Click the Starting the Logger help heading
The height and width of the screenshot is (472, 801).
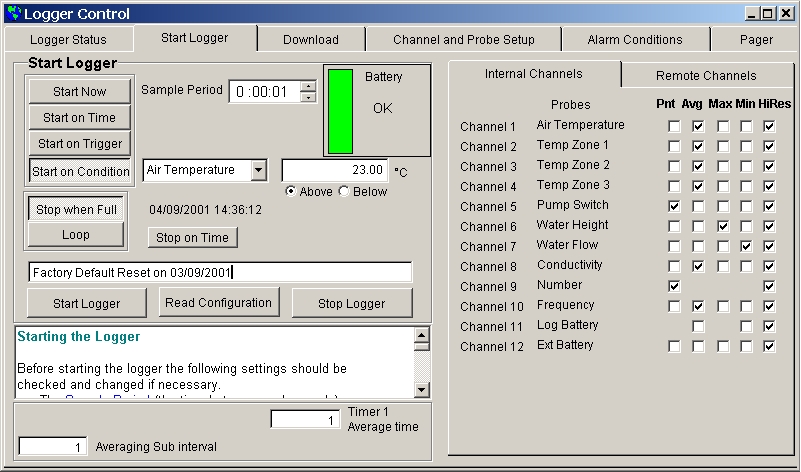(79, 337)
